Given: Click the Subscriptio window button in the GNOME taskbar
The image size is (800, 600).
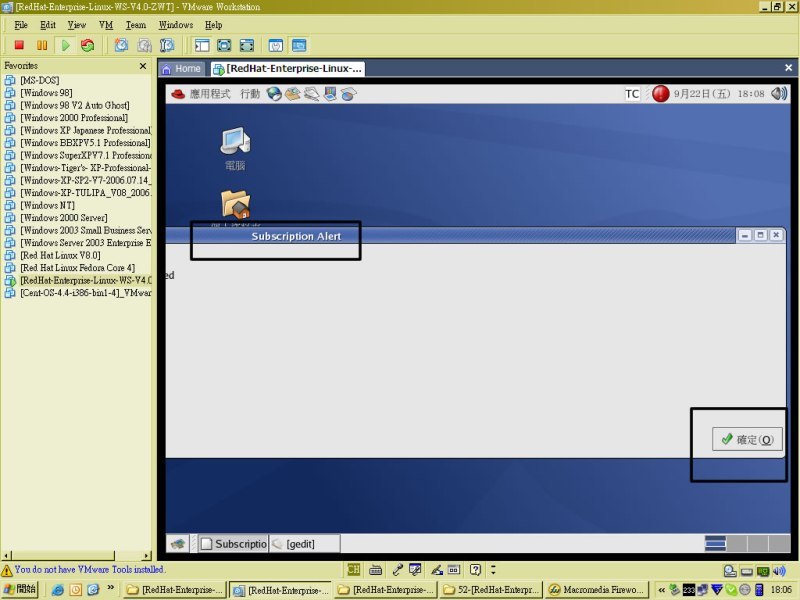Looking at the screenshot, I should (233, 544).
